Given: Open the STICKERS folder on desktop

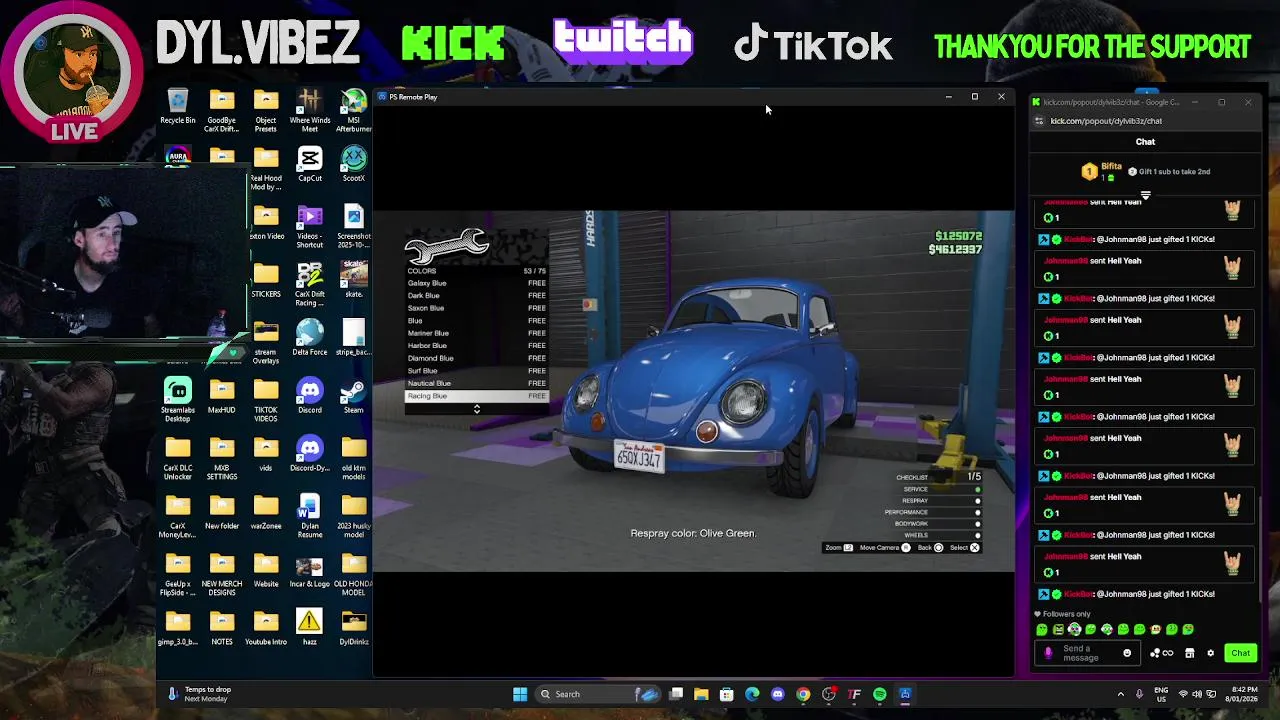Looking at the screenshot, I should click(x=266, y=280).
